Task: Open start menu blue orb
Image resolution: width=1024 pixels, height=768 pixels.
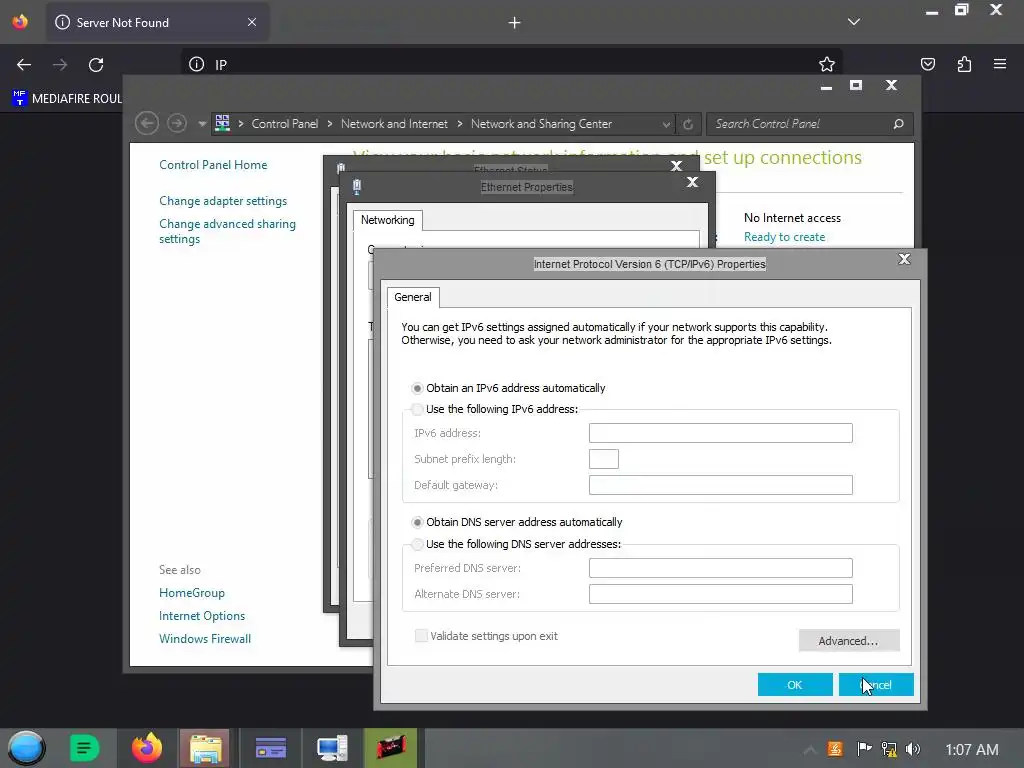Action: pyautogui.click(x=26, y=748)
